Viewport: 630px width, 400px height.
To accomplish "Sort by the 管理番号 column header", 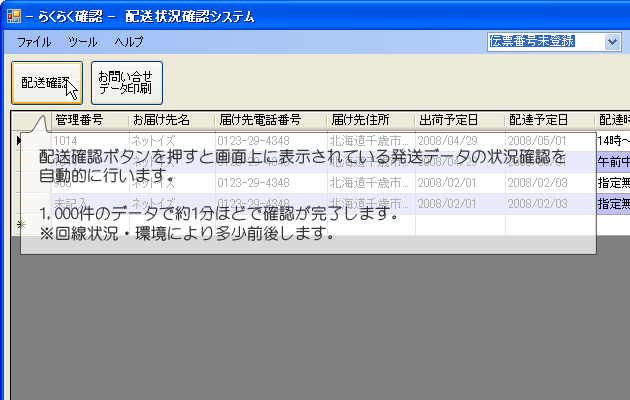I will tap(79, 120).
